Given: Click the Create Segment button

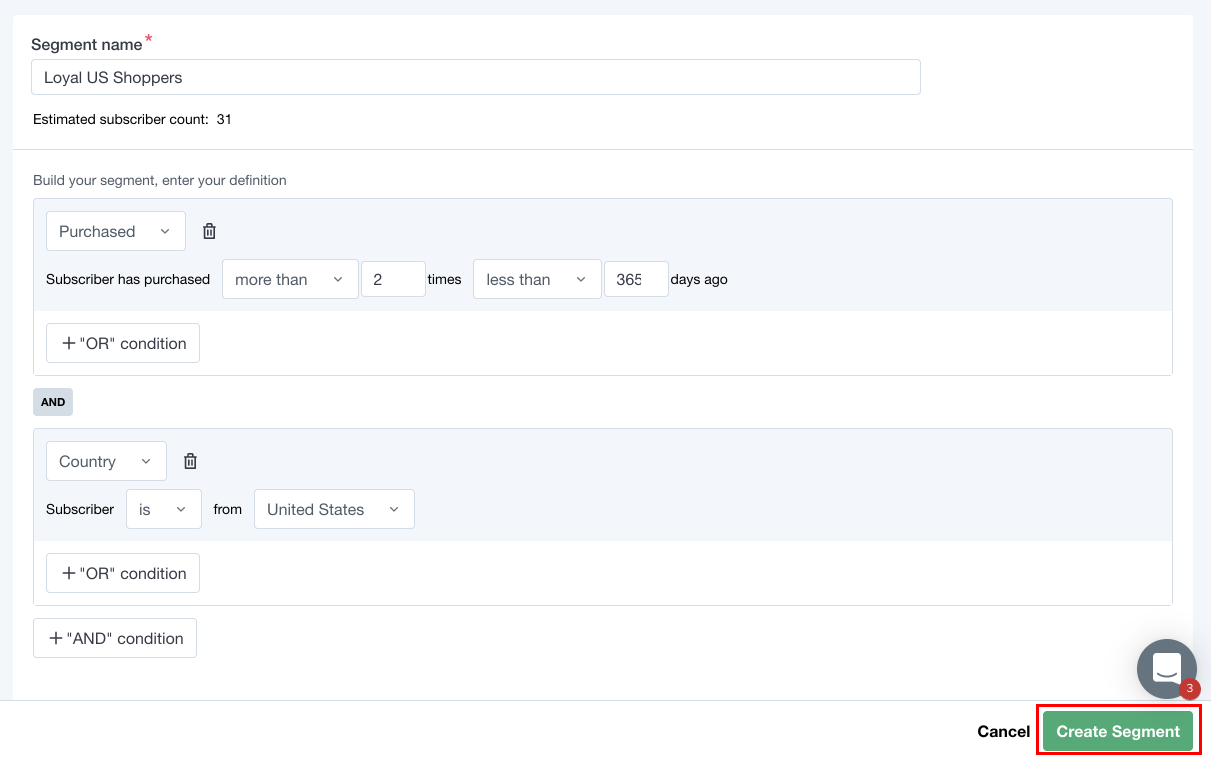Looking at the screenshot, I should 1117,731.
